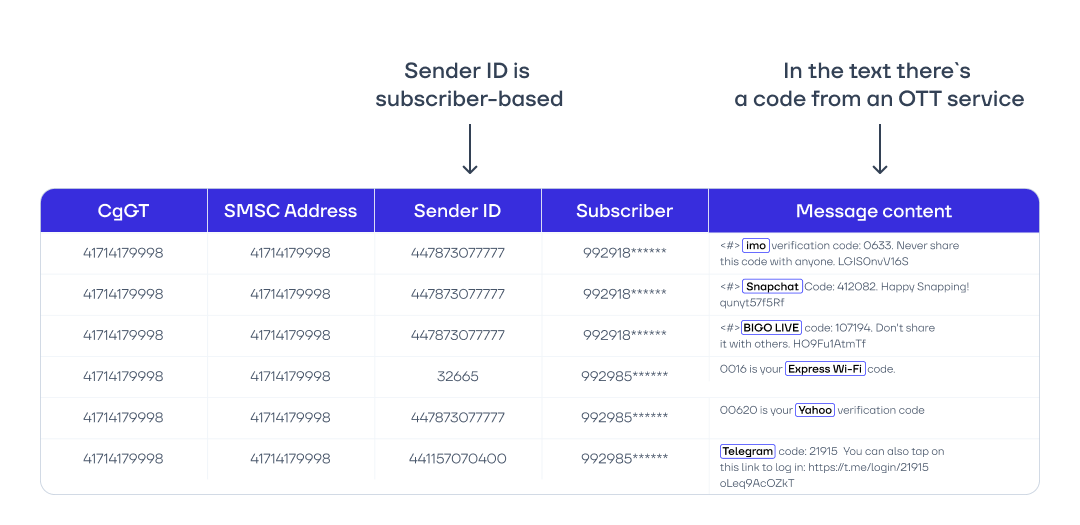1080x525 pixels.
Task: Click the imo tag in the first message
Action: click(755, 245)
